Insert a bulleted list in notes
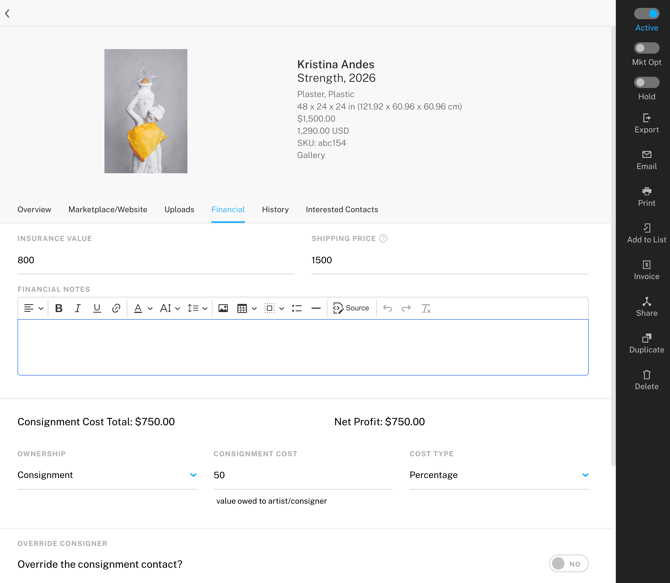 coord(297,308)
